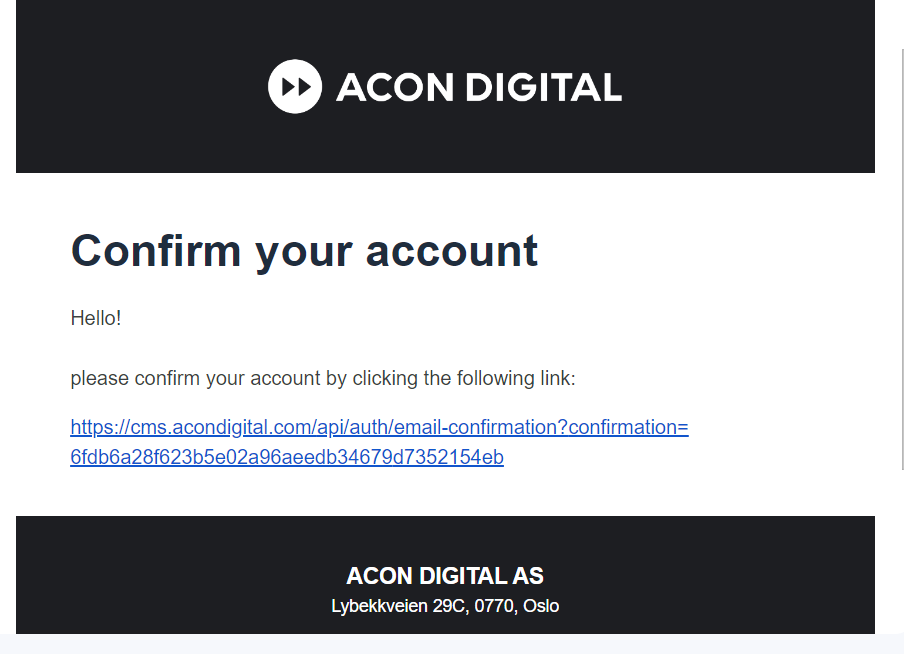Click the Lybekkveien 29C address line
The width and height of the screenshot is (904, 654).
click(x=445, y=606)
